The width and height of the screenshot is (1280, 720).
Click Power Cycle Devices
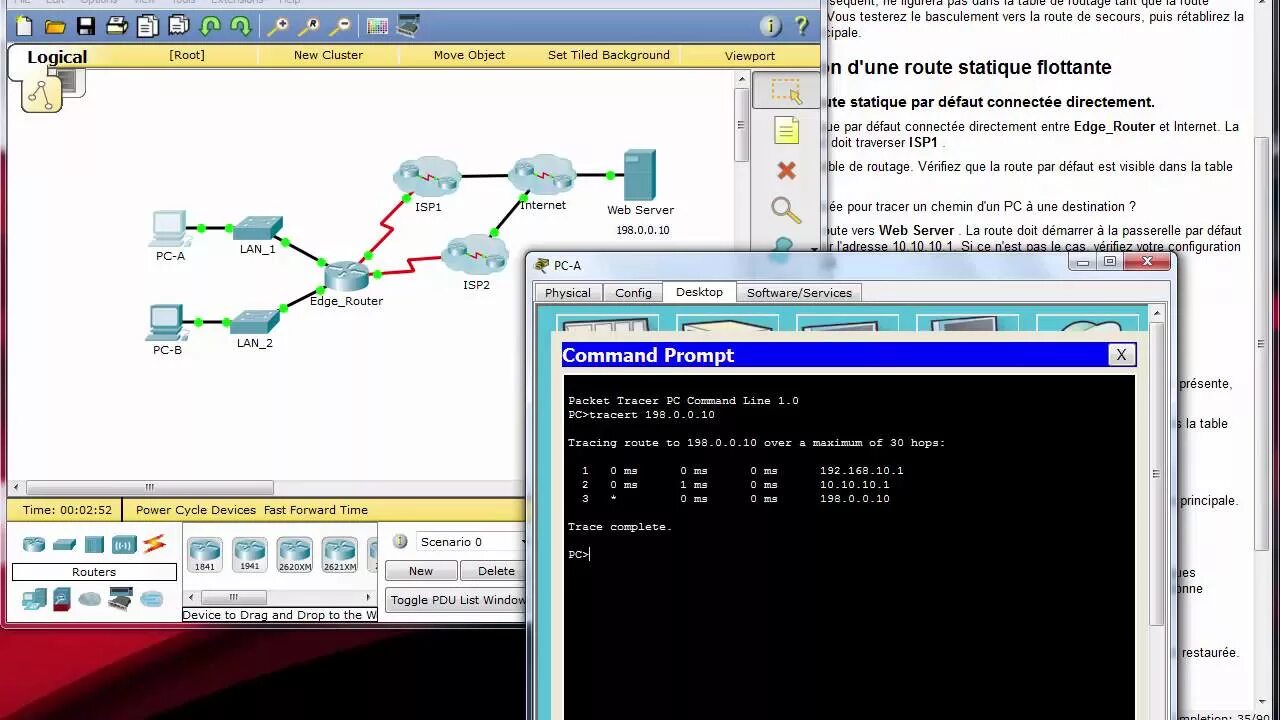click(196, 510)
